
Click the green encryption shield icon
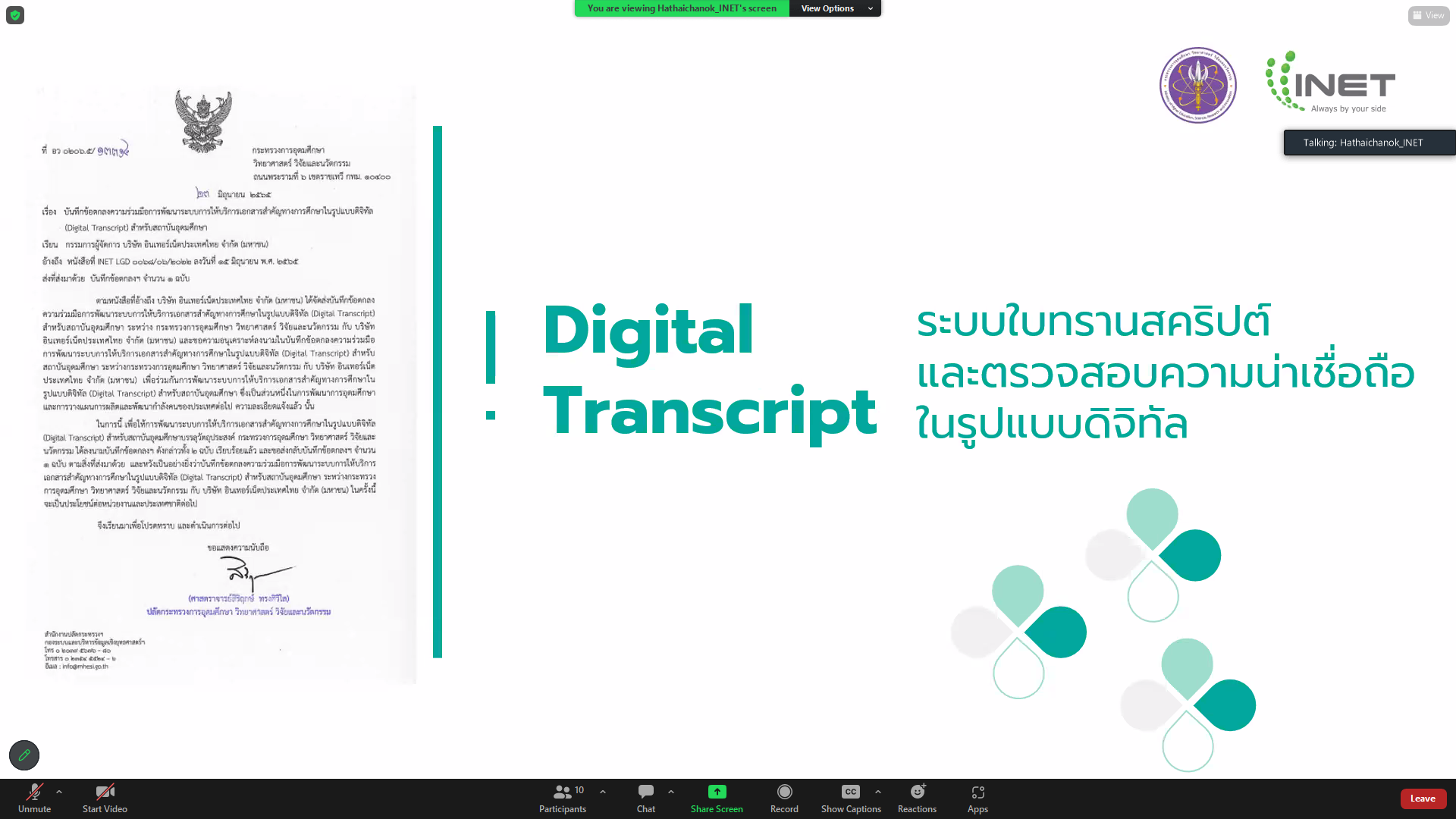coord(15,15)
